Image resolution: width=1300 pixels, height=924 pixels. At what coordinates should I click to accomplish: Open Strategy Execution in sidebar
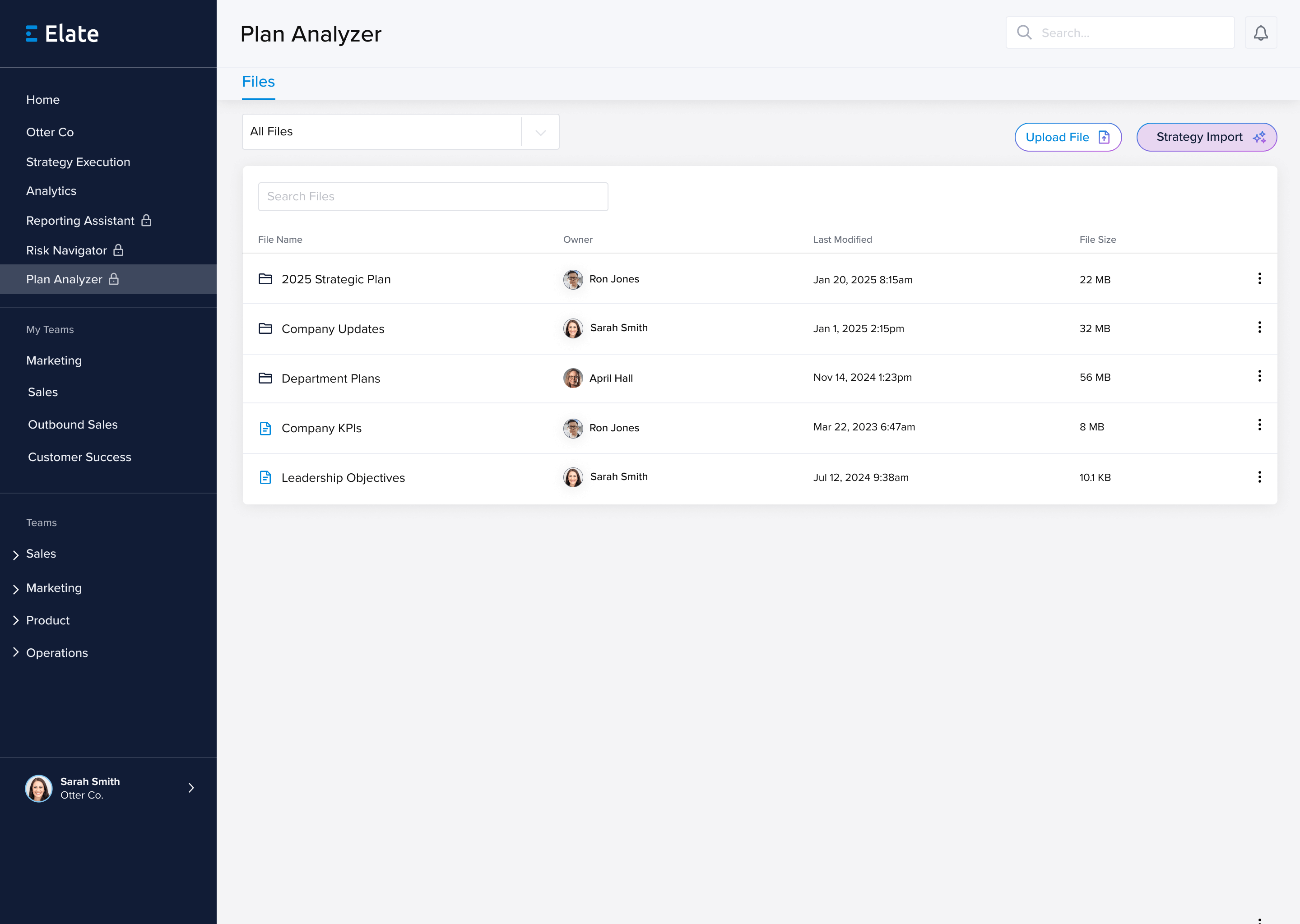click(78, 162)
